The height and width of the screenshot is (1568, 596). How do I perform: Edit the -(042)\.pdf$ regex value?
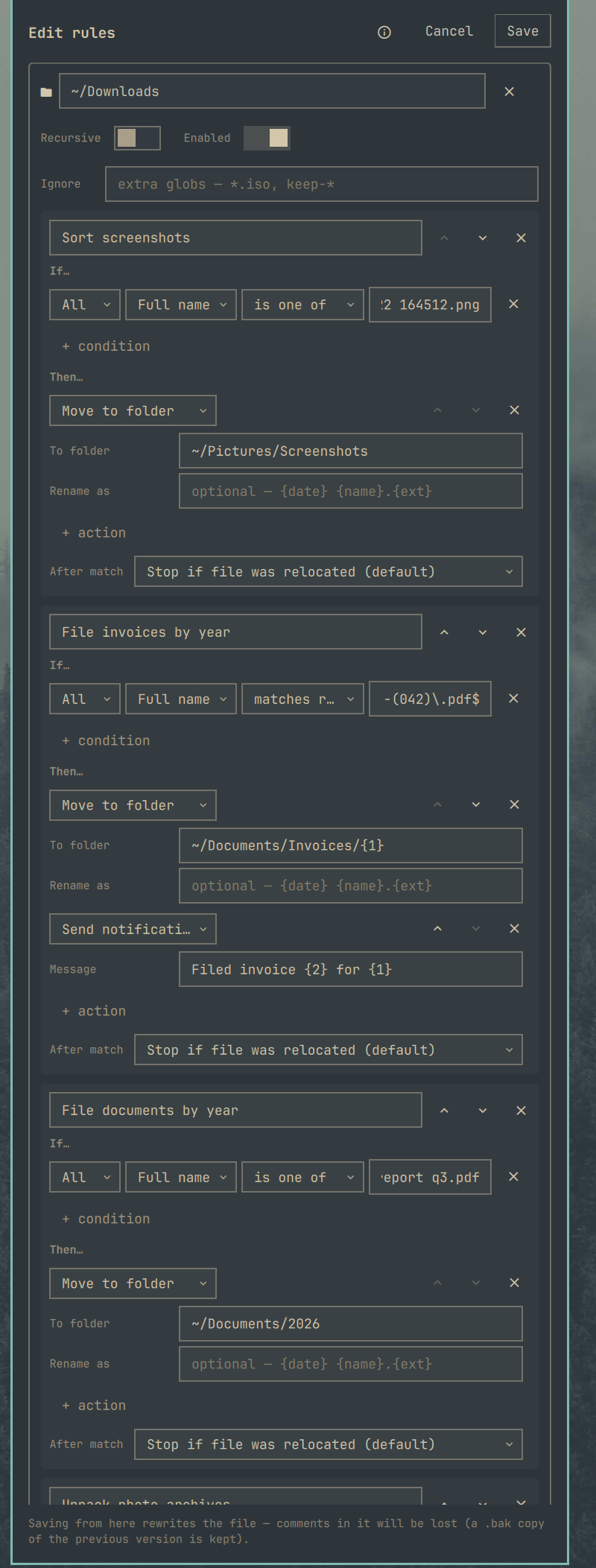[430, 699]
